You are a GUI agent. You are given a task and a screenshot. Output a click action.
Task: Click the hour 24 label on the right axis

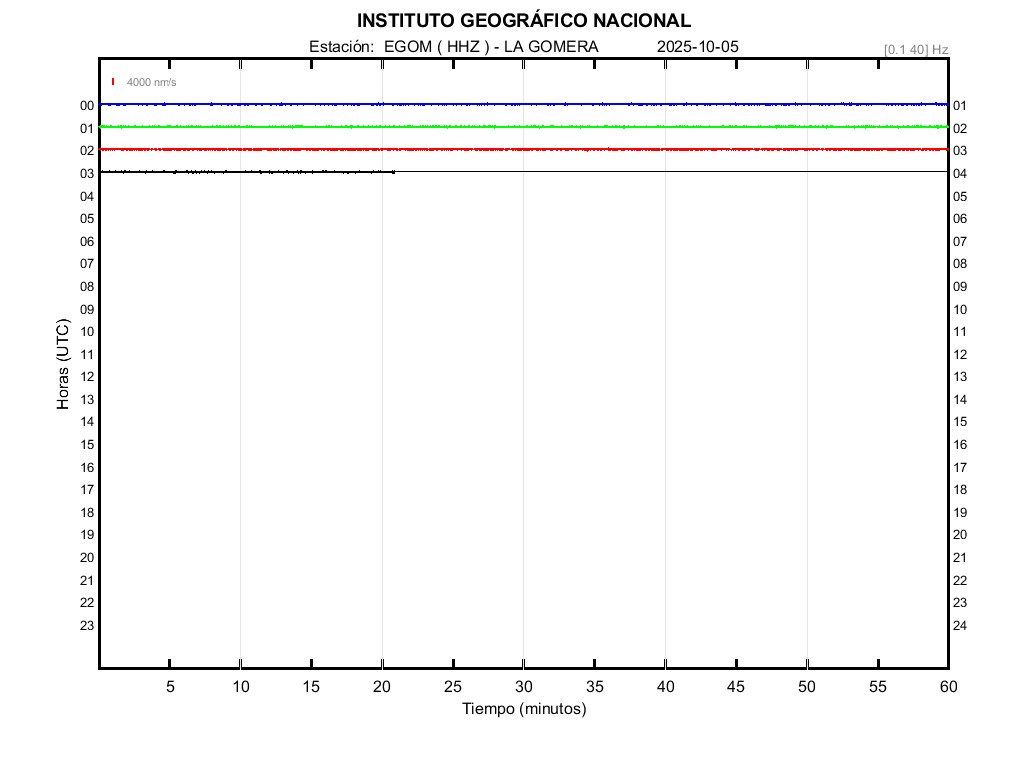[x=959, y=626]
